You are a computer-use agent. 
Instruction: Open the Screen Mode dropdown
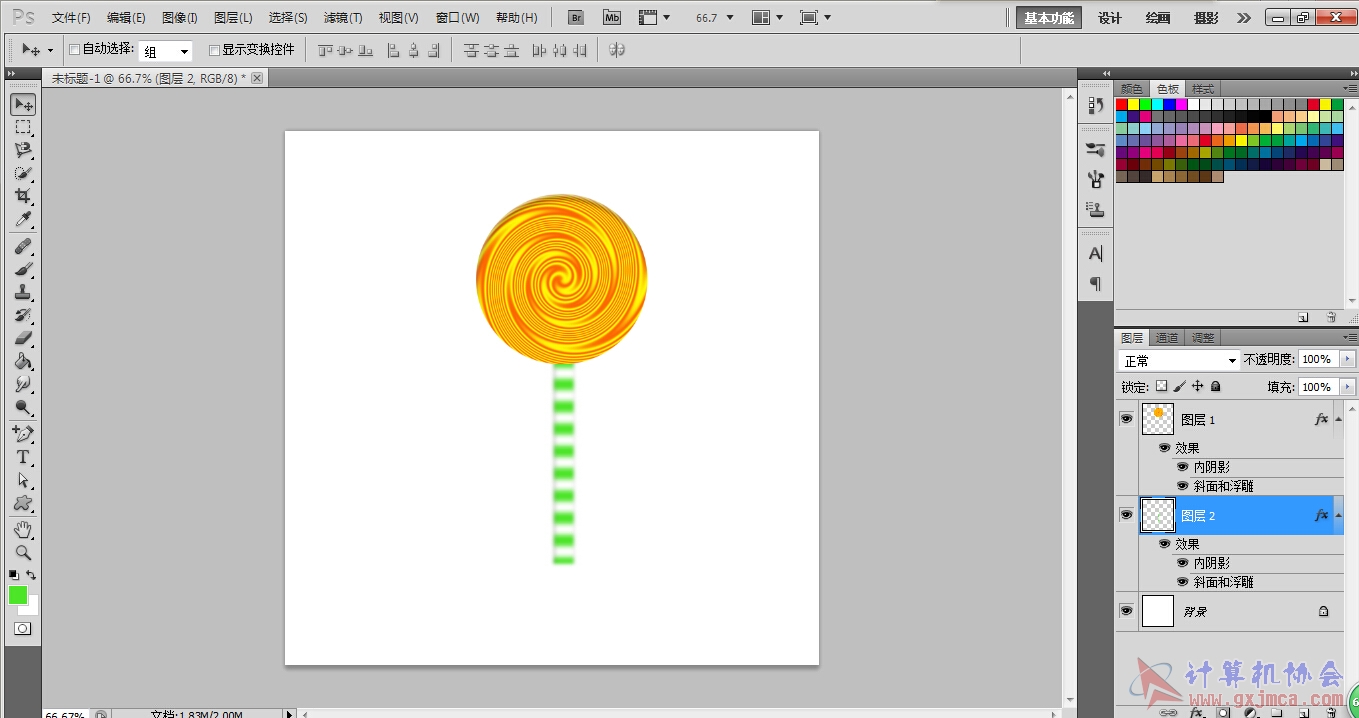click(x=816, y=18)
